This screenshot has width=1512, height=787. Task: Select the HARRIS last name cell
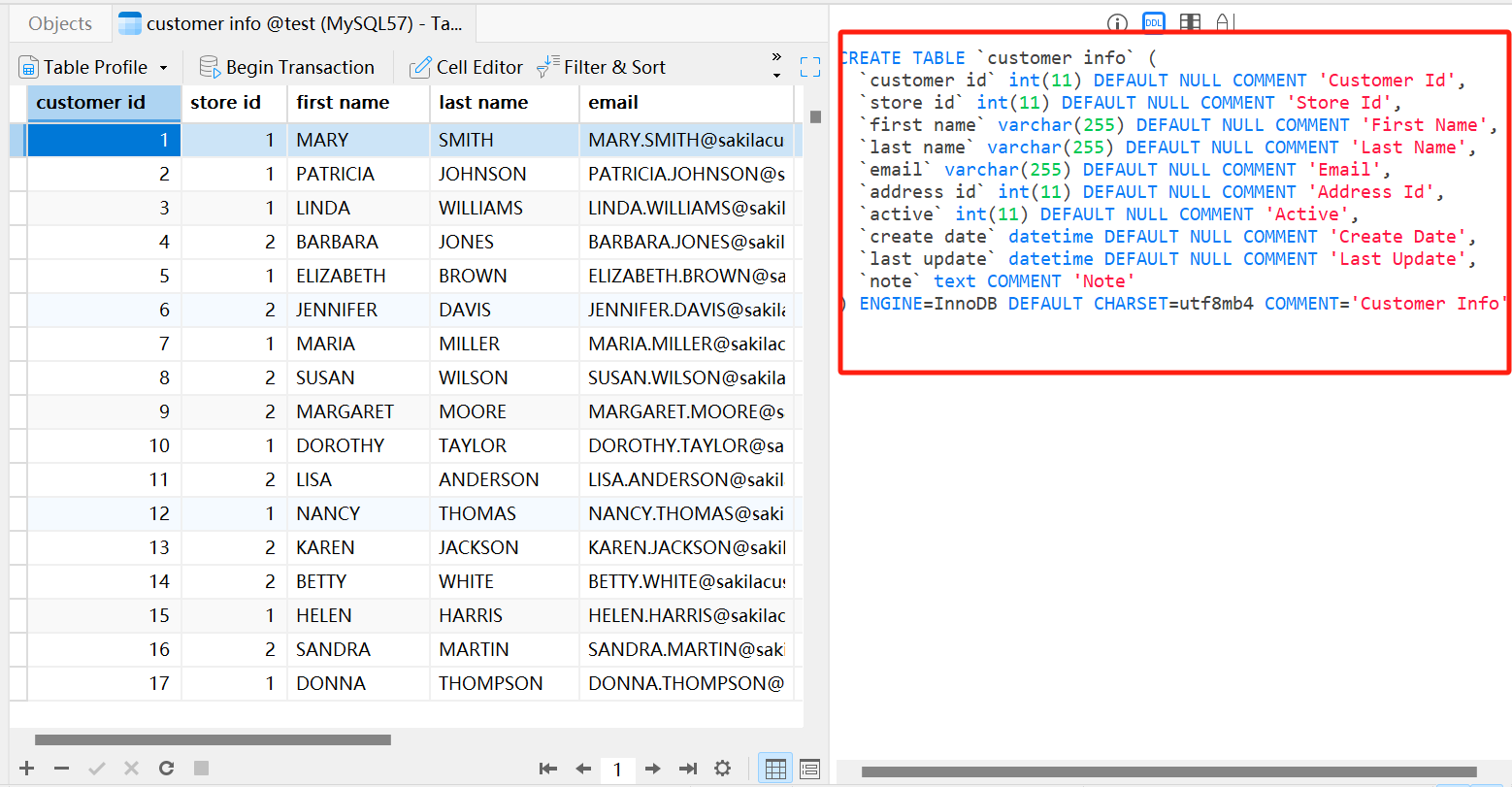click(505, 615)
